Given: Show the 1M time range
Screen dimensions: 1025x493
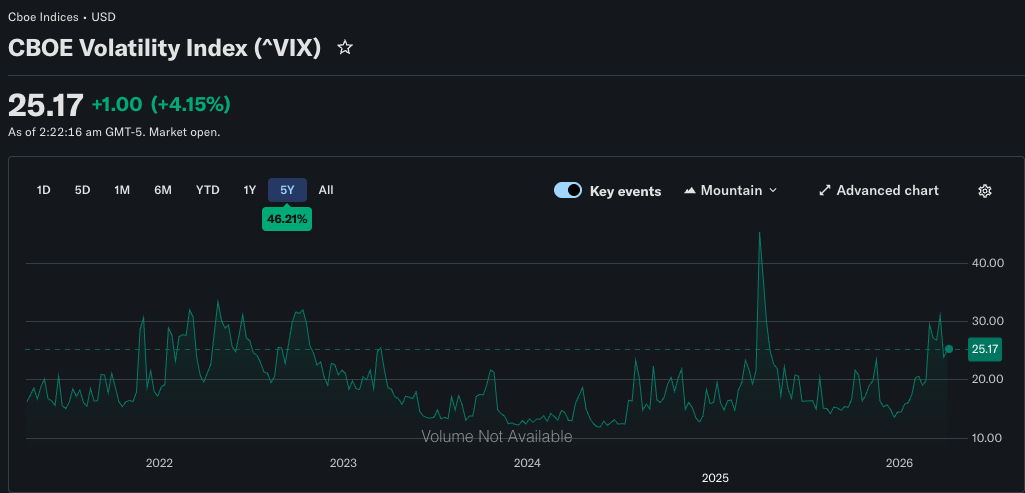Looking at the screenshot, I should pos(122,190).
